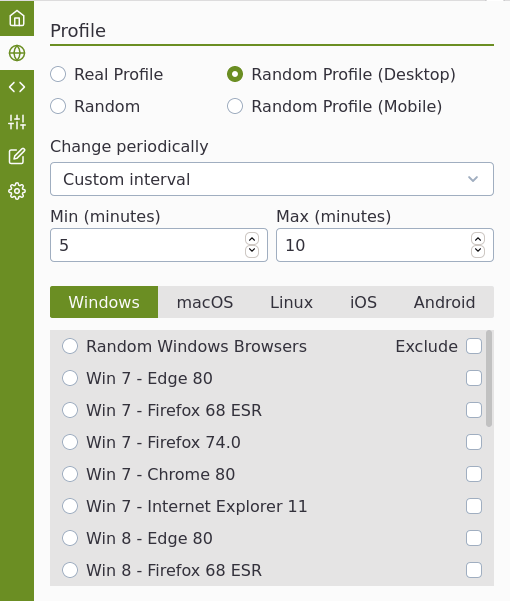Choose Random Windows Browsers option

click(70, 346)
